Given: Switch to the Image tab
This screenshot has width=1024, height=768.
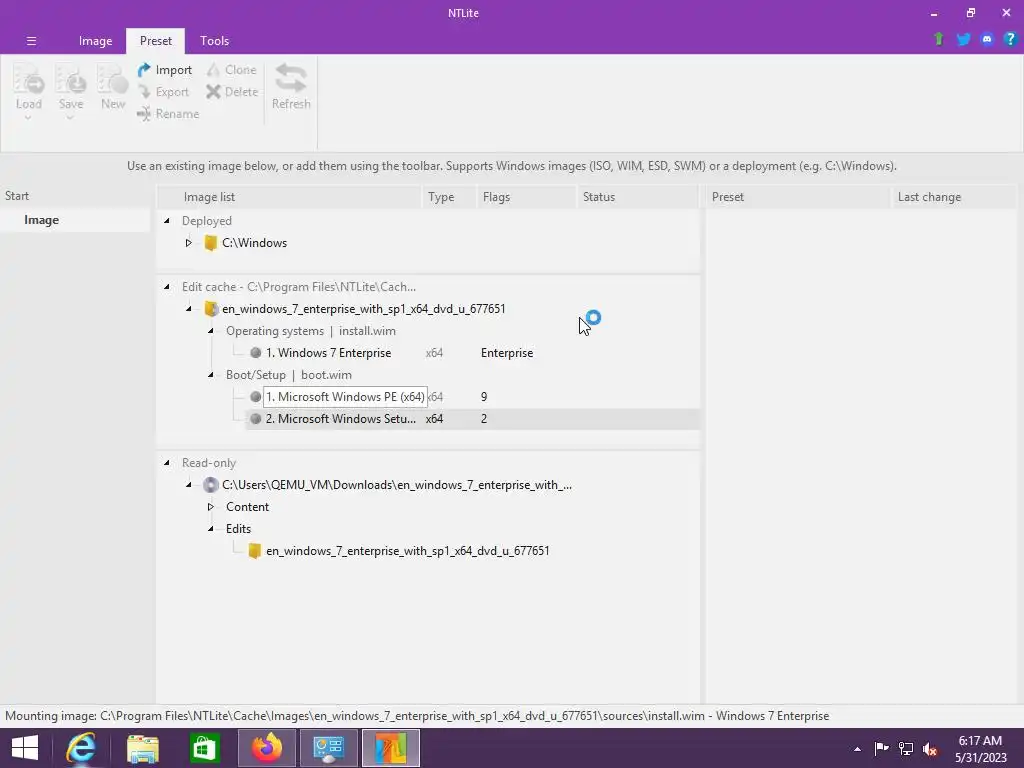Looking at the screenshot, I should point(95,40).
